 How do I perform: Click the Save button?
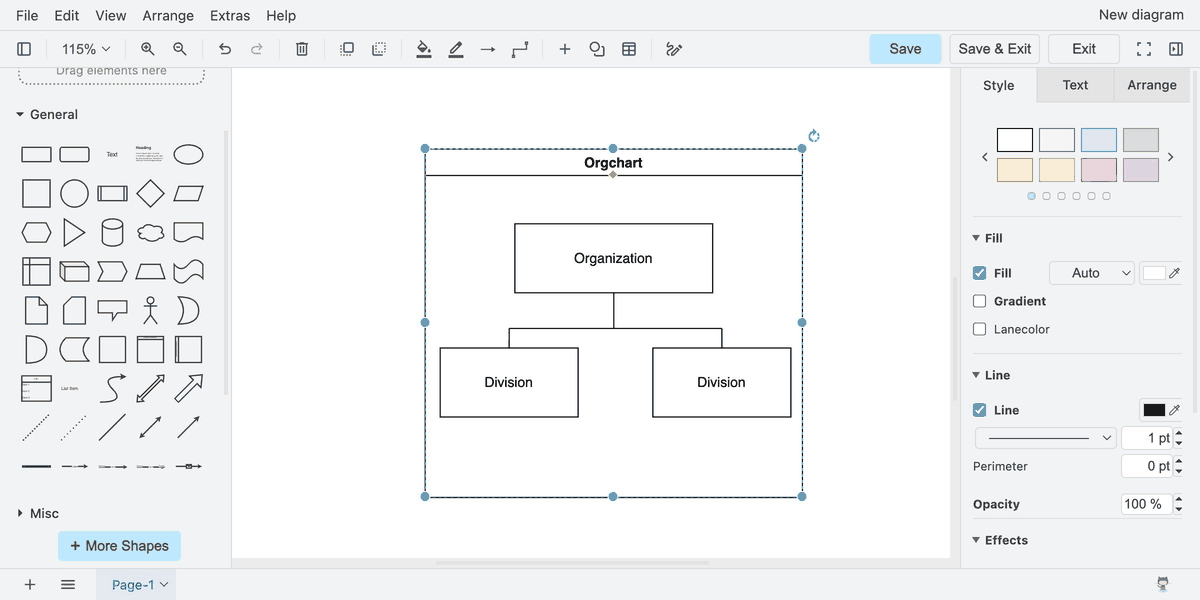[x=905, y=49]
